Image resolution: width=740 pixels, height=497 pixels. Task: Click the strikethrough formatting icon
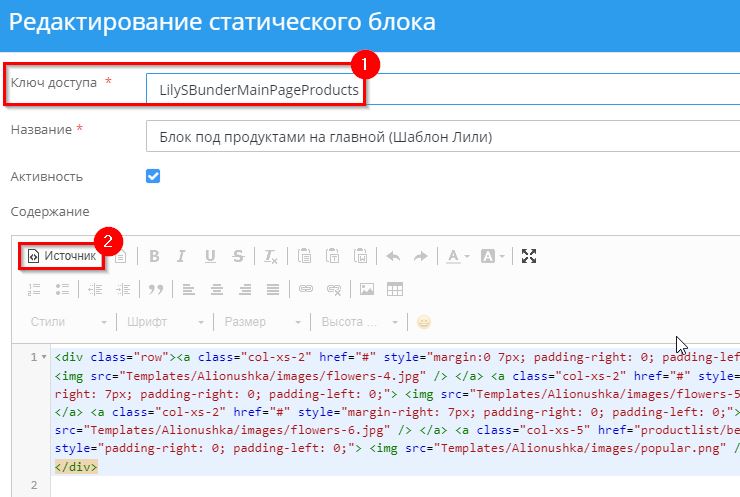(238, 256)
